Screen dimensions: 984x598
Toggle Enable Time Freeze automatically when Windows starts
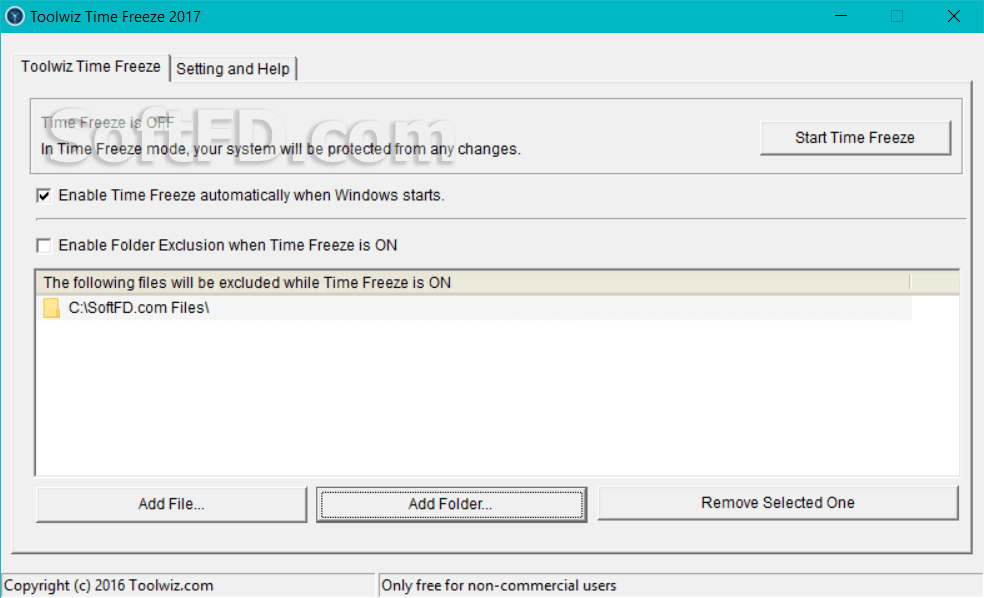click(x=43, y=196)
